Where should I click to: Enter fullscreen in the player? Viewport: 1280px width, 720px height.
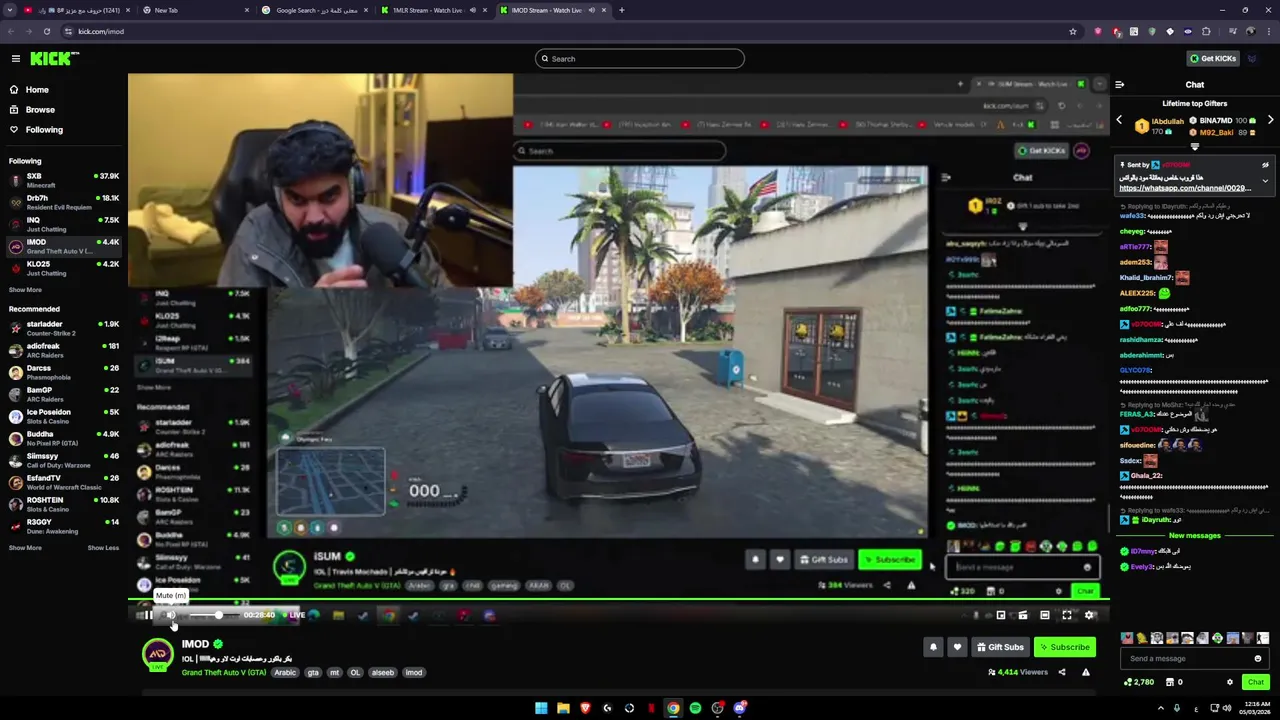click(x=1067, y=615)
